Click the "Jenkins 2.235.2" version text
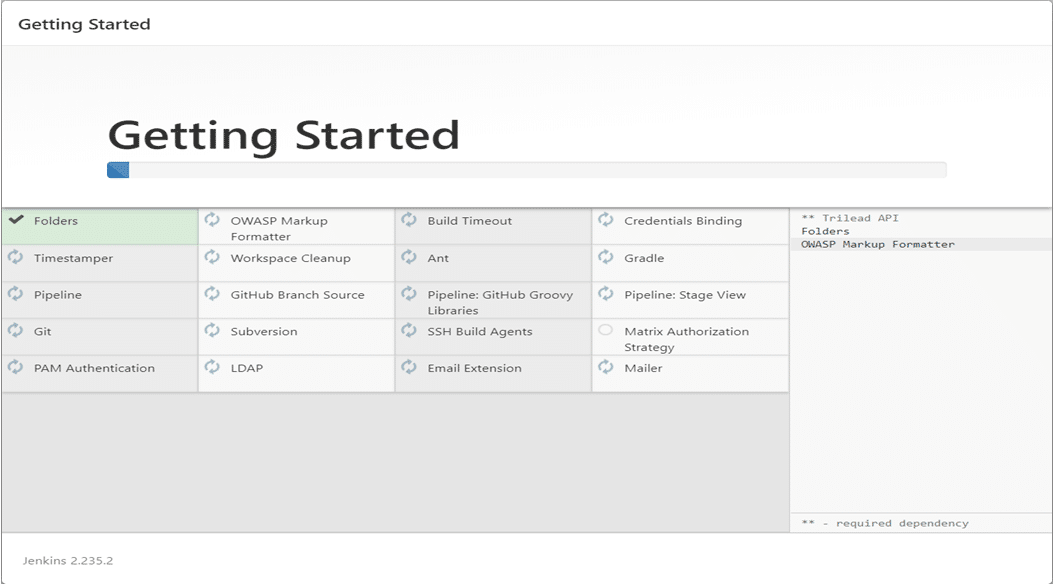This screenshot has width=1054, height=585. 68,561
